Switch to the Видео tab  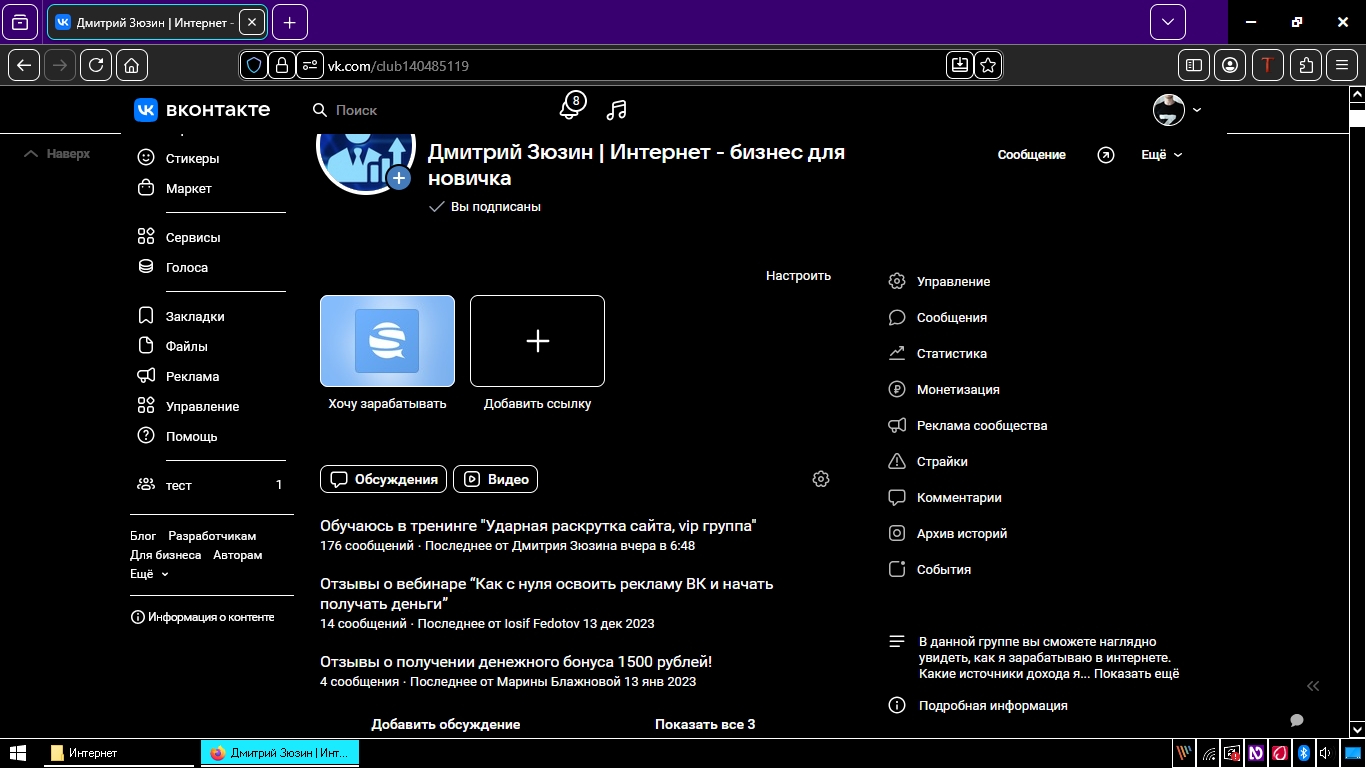coord(495,479)
